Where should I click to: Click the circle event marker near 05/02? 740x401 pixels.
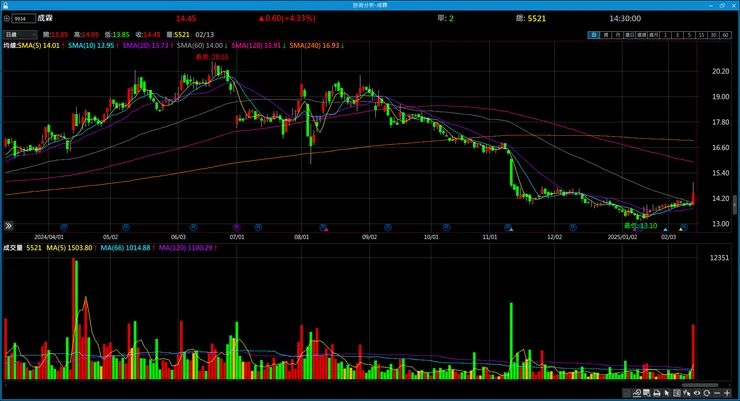click(x=126, y=227)
